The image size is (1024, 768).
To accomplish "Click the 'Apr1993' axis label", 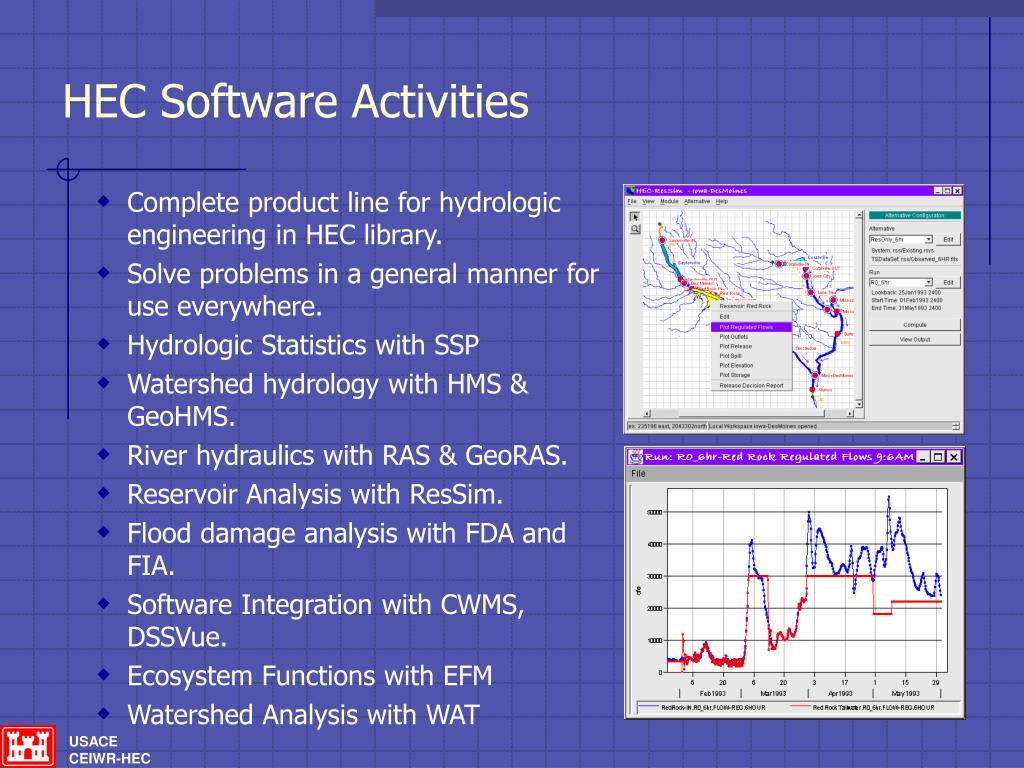I will coord(840,694).
